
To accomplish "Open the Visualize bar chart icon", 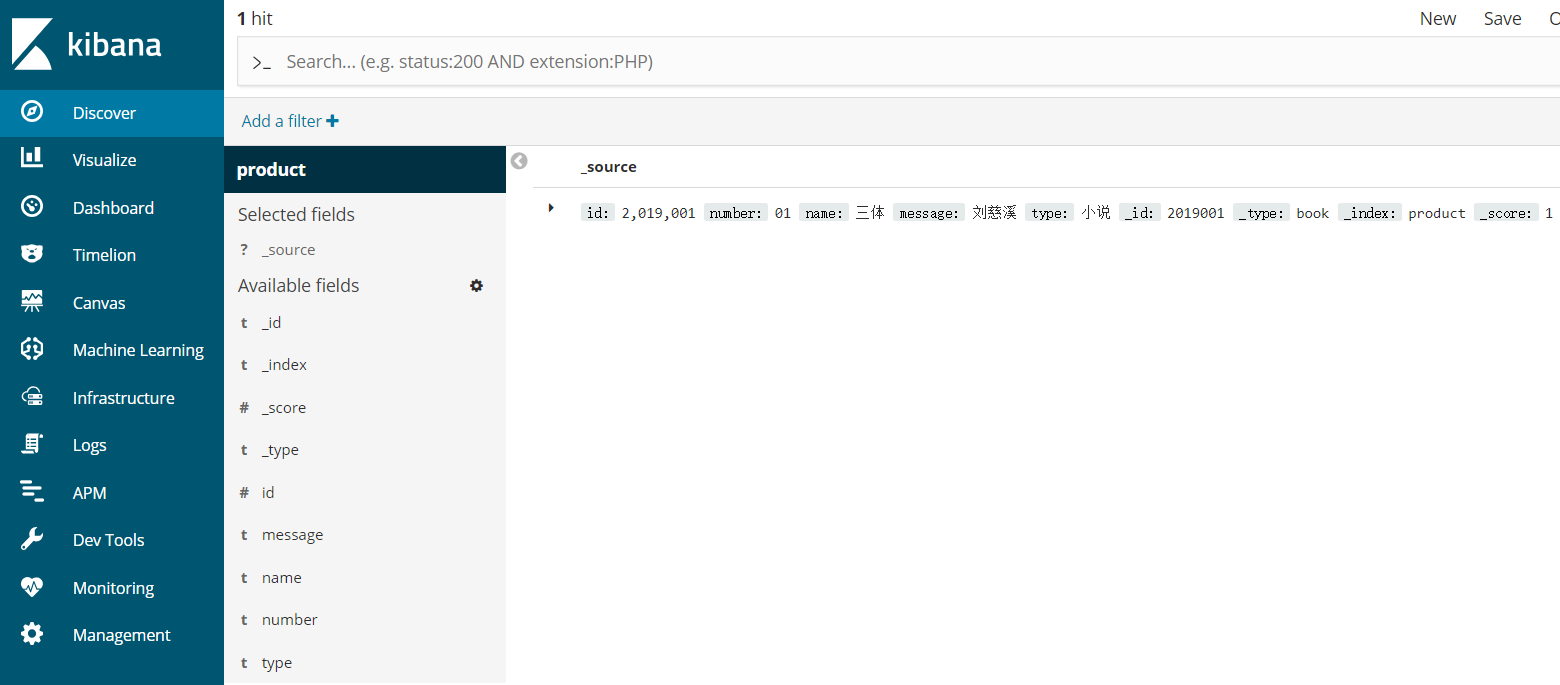I will [x=32, y=159].
